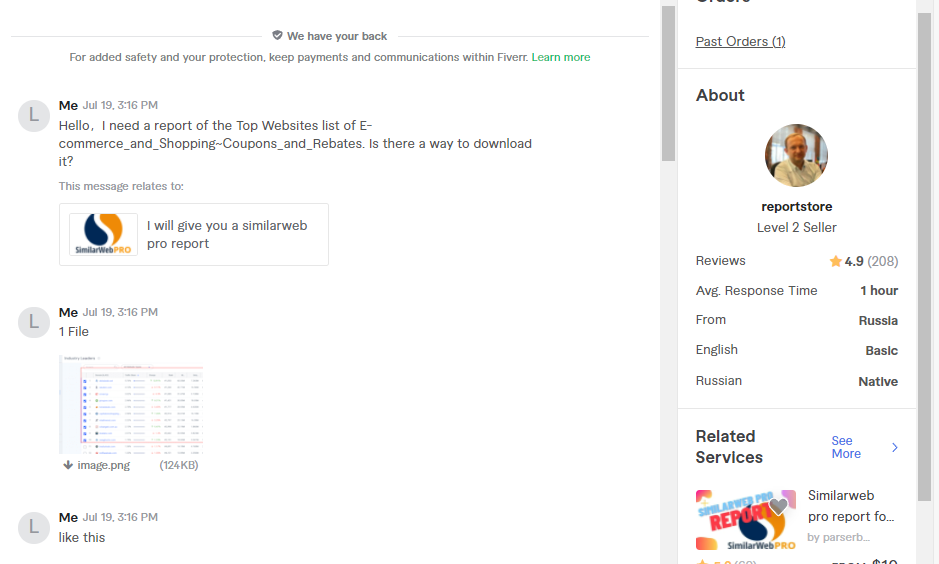
Task: Open the similarweb pro report gig card
Action: 194,234
